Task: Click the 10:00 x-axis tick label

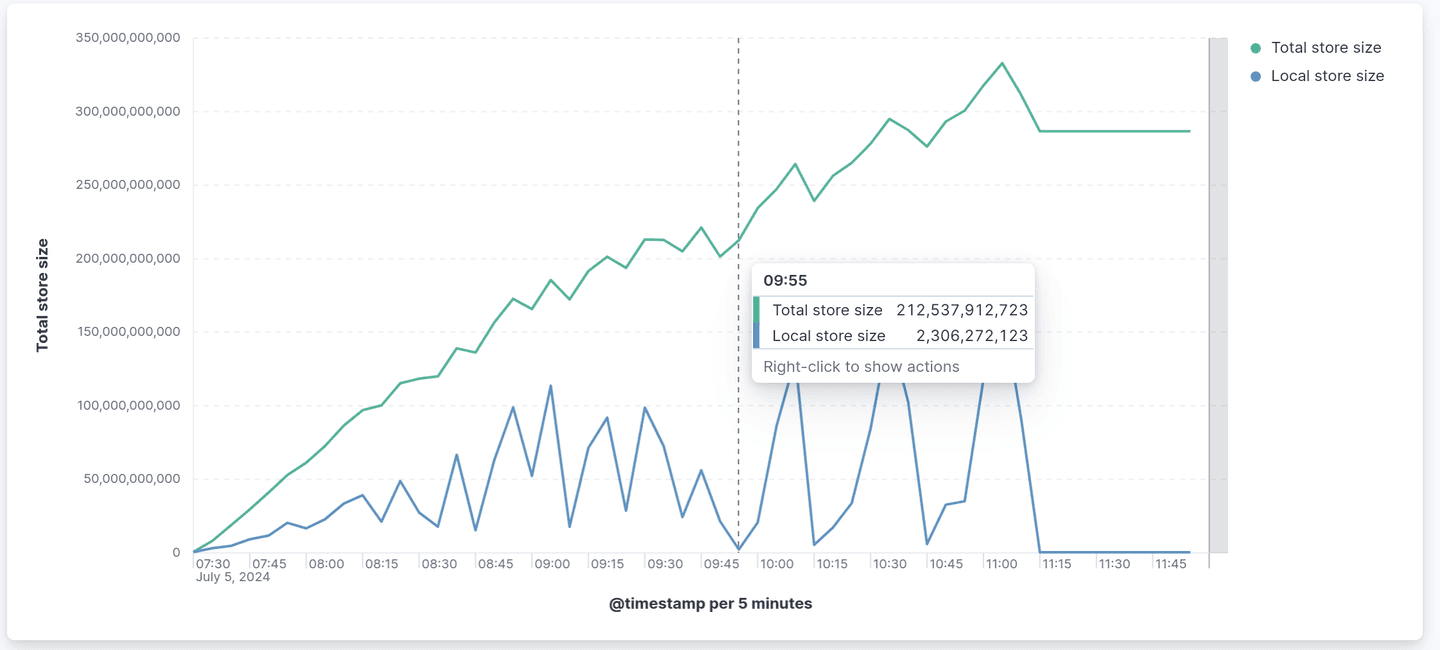Action: coord(777,564)
